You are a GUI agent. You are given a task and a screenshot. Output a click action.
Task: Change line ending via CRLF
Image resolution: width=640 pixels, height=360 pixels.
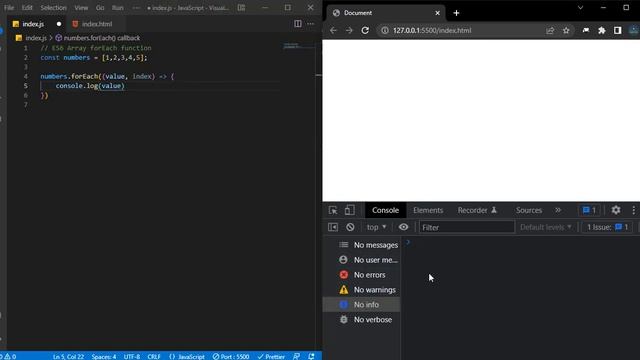[154, 356]
